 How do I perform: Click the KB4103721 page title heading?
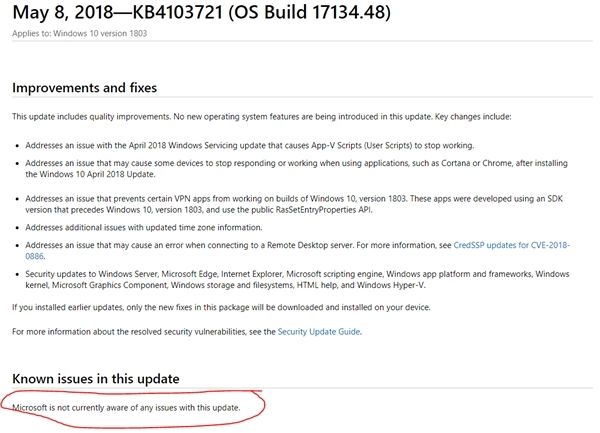pos(202,12)
